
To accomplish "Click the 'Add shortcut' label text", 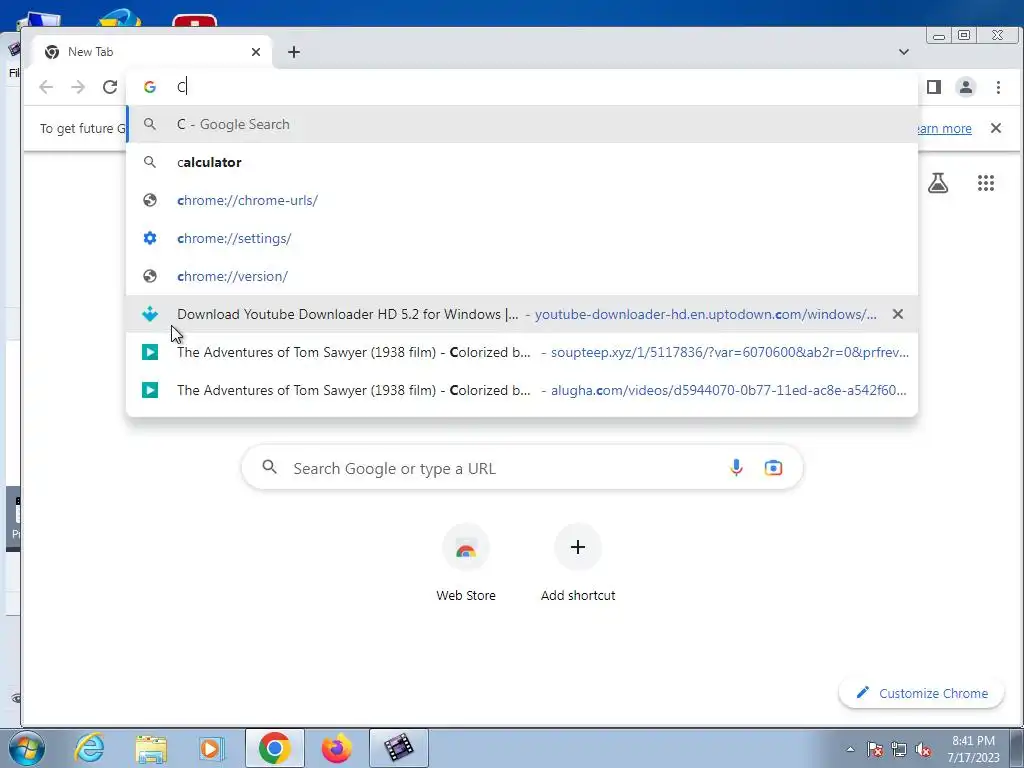I will point(578,596).
